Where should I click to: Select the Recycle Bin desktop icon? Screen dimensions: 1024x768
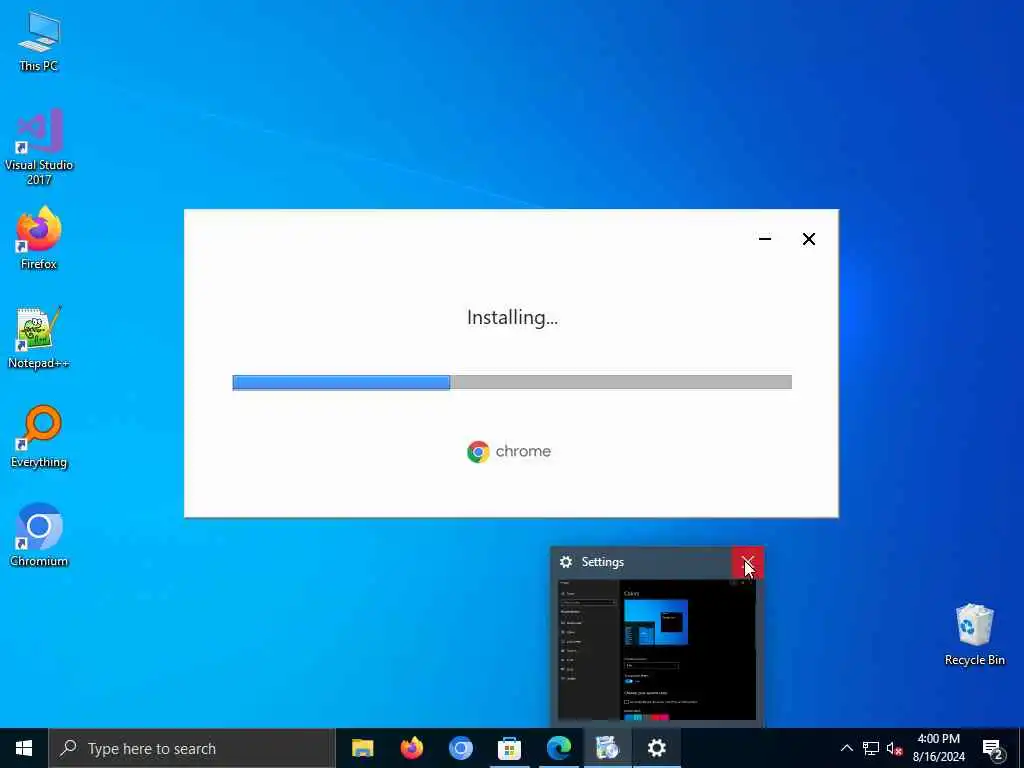(974, 635)
